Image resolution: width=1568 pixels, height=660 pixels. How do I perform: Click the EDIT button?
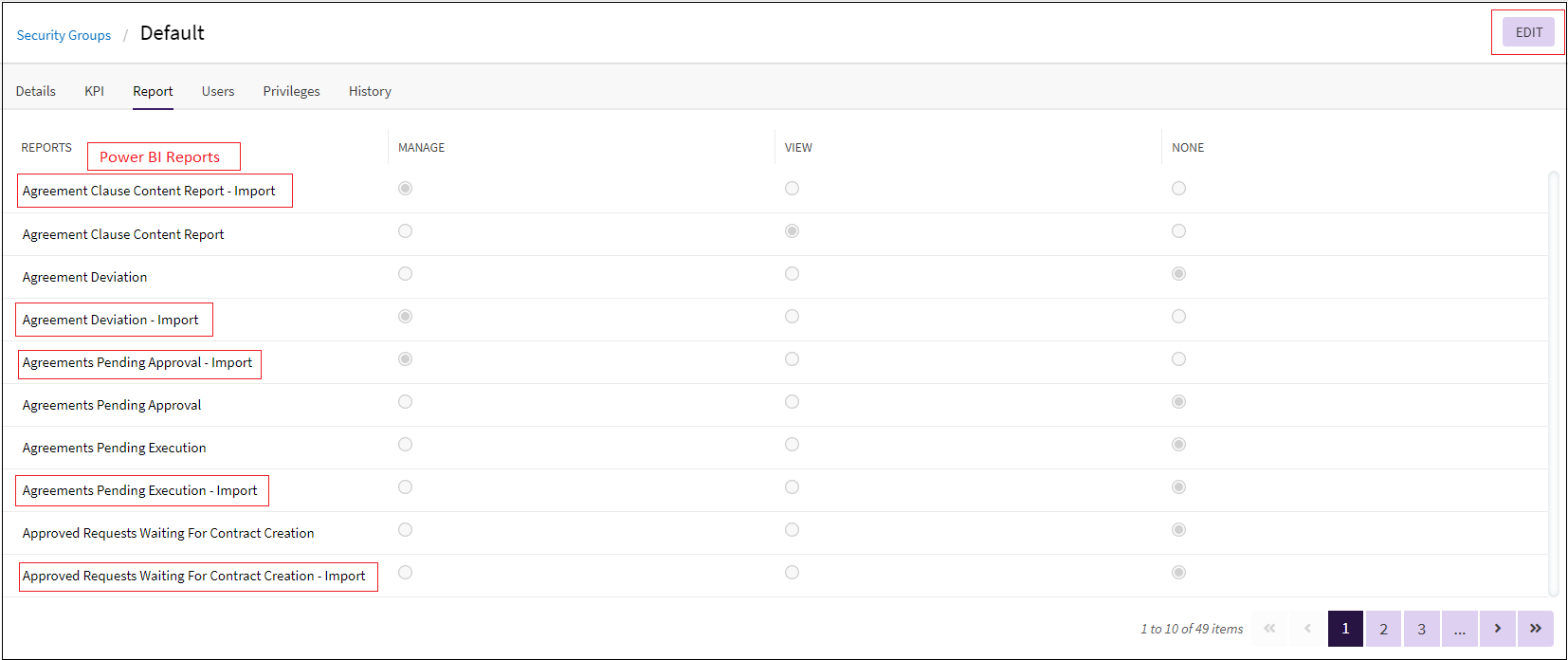coord(1528,32)
